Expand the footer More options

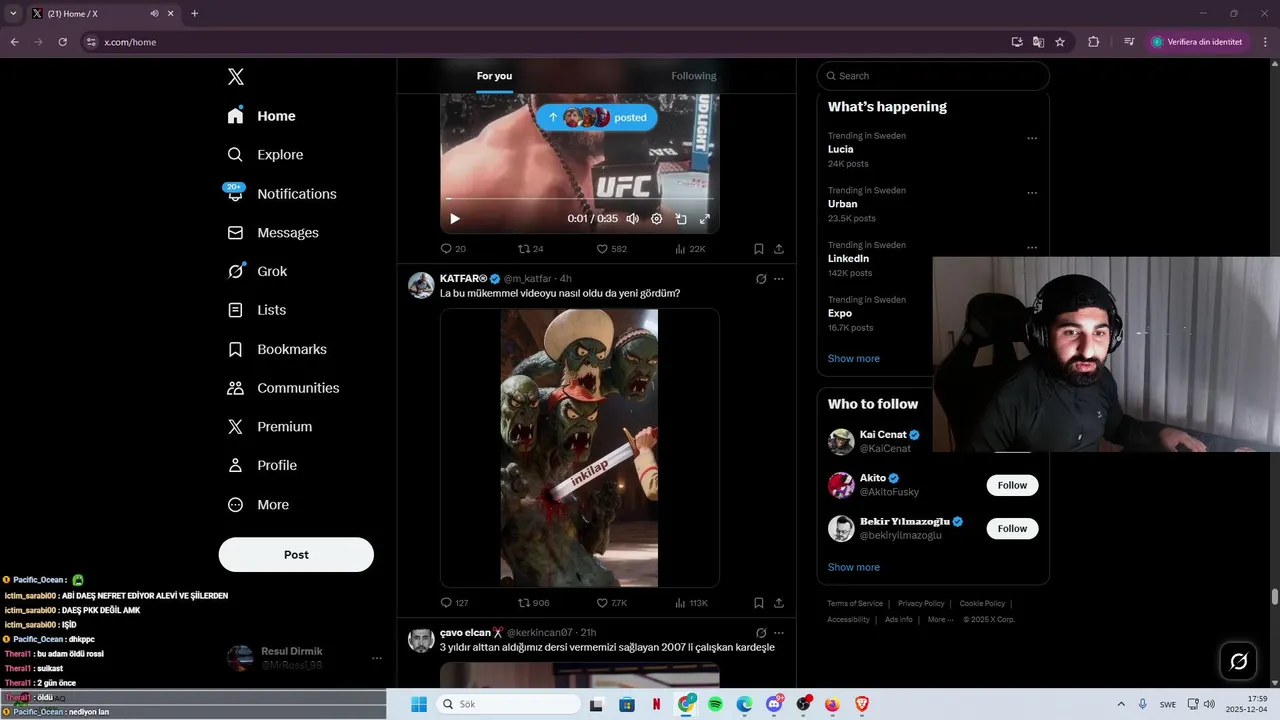pyautogui.click(x=939, y=619)
